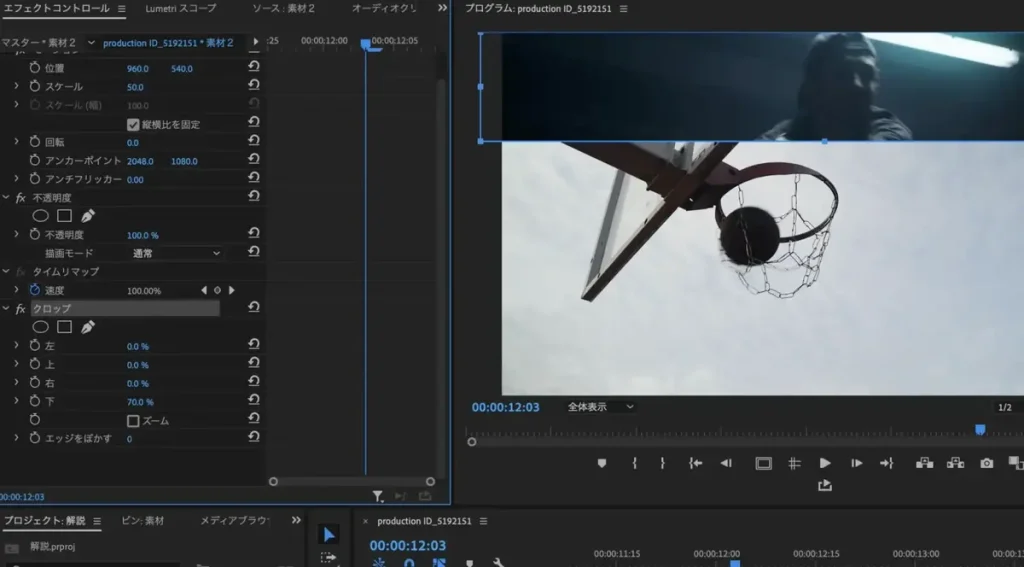Mark Out point in Program monitor

662,463
